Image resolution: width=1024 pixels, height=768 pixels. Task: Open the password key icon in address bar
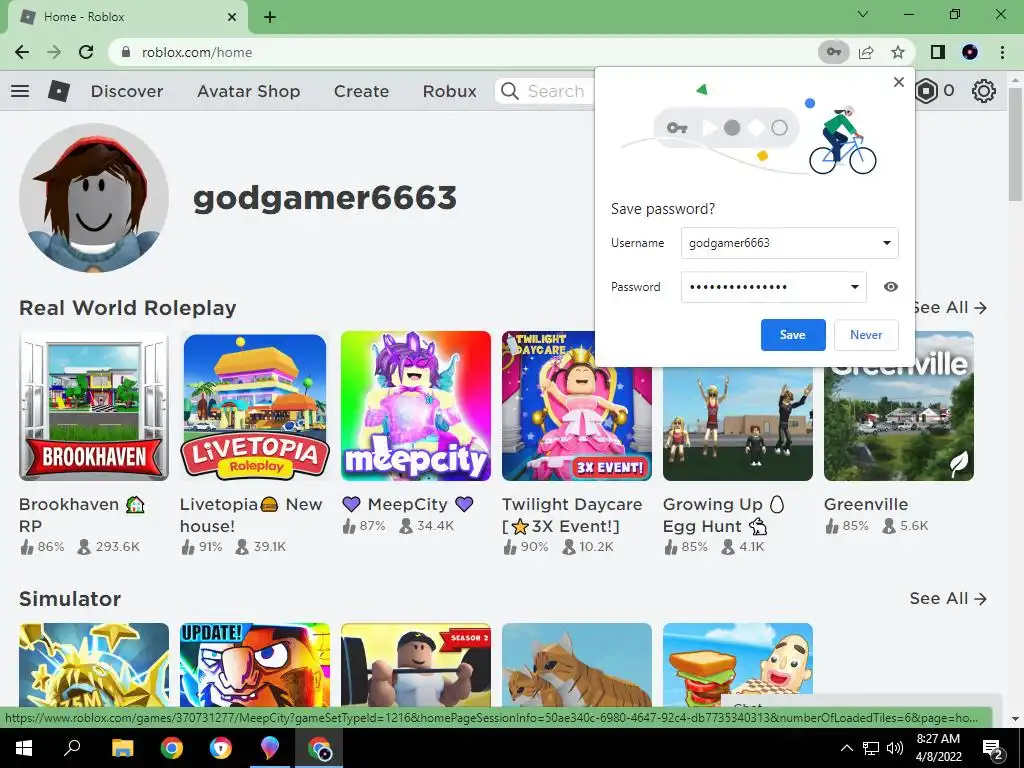[x=834, y=52]
